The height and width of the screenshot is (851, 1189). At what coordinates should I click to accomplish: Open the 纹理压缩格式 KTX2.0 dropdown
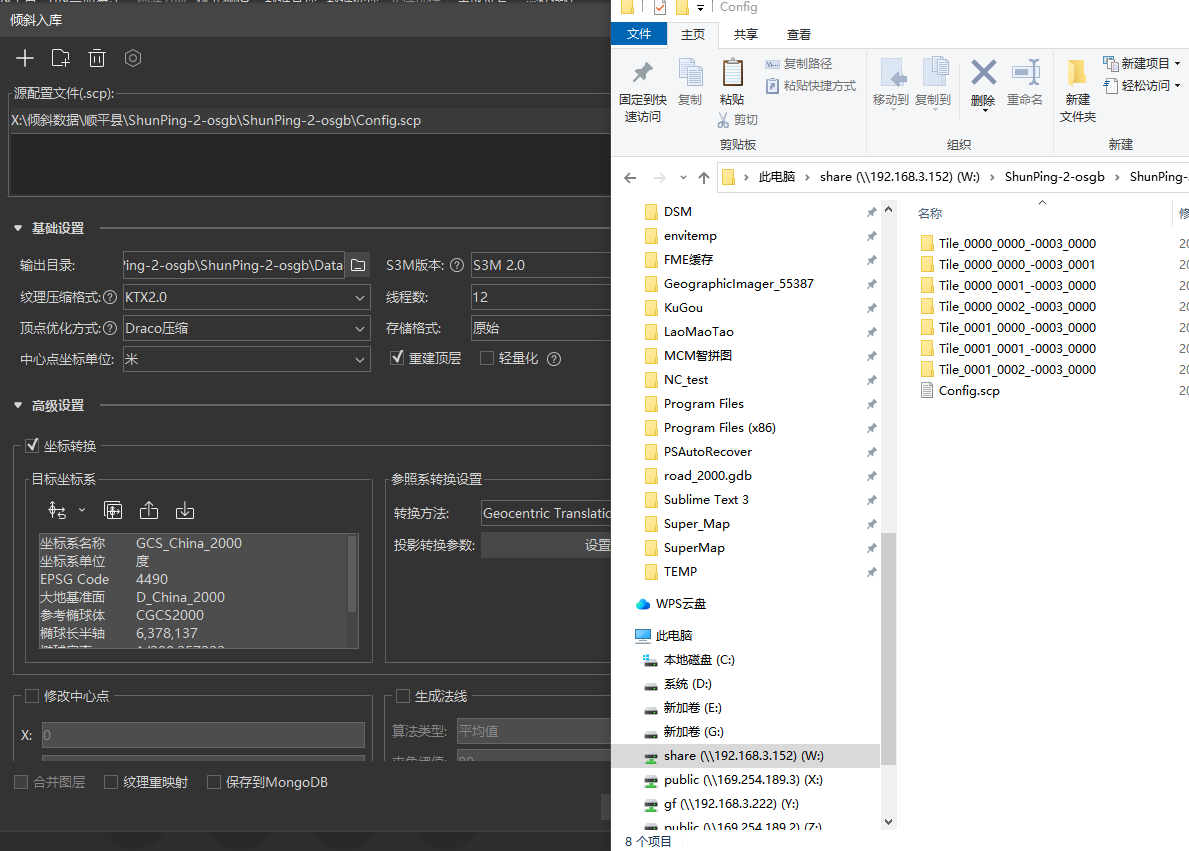tap(246, 297)
